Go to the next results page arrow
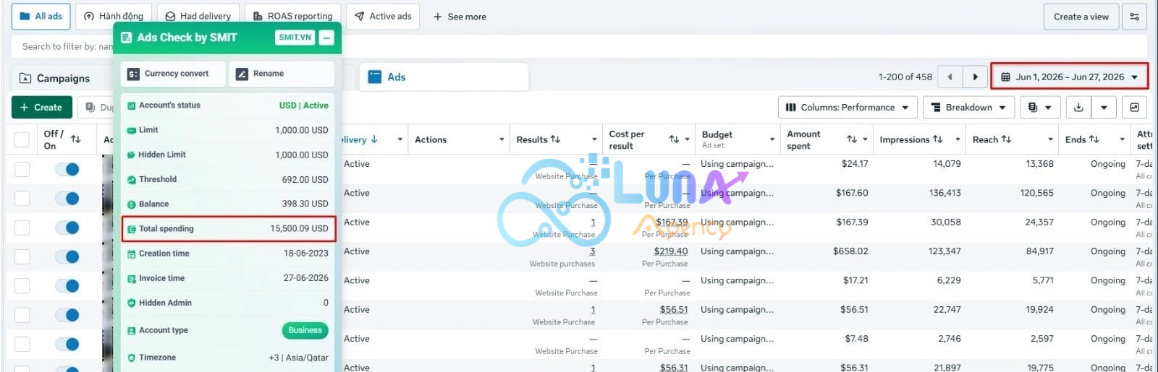This screenshot has width=1158, height=372. coord(976,77)
